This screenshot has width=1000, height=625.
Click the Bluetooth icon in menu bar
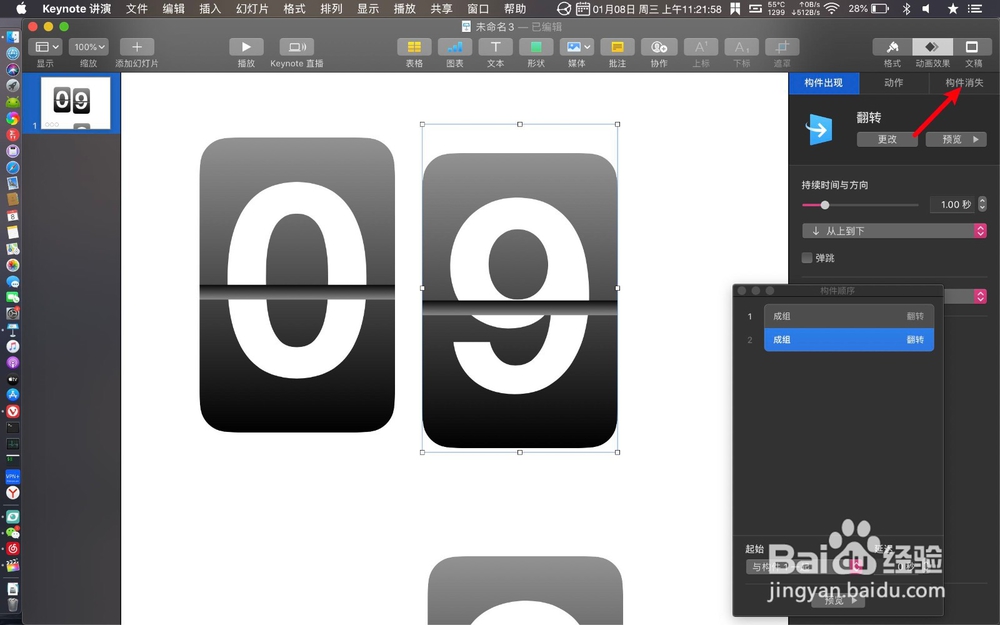pos(907,8)
